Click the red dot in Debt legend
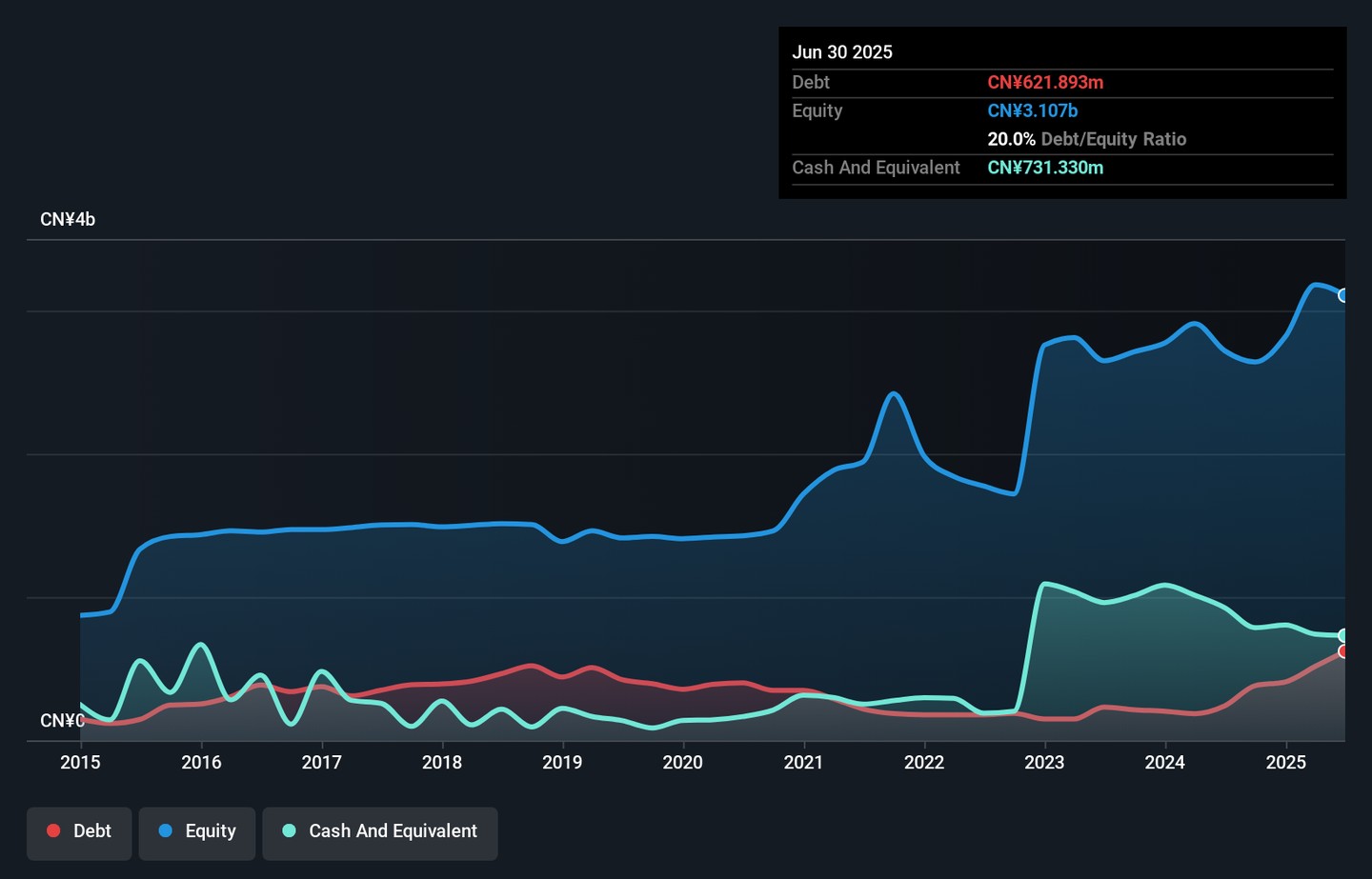1372x879 pixels. [x=54, y=831]
